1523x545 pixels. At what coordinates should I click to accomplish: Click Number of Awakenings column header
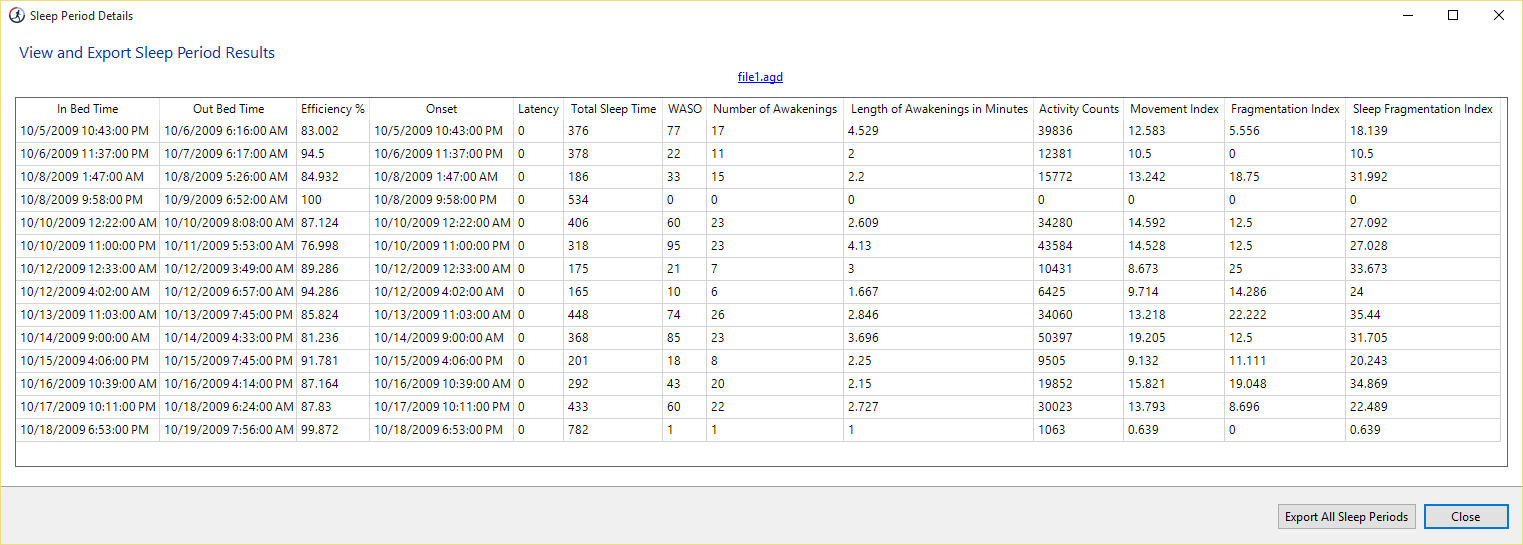775,109
